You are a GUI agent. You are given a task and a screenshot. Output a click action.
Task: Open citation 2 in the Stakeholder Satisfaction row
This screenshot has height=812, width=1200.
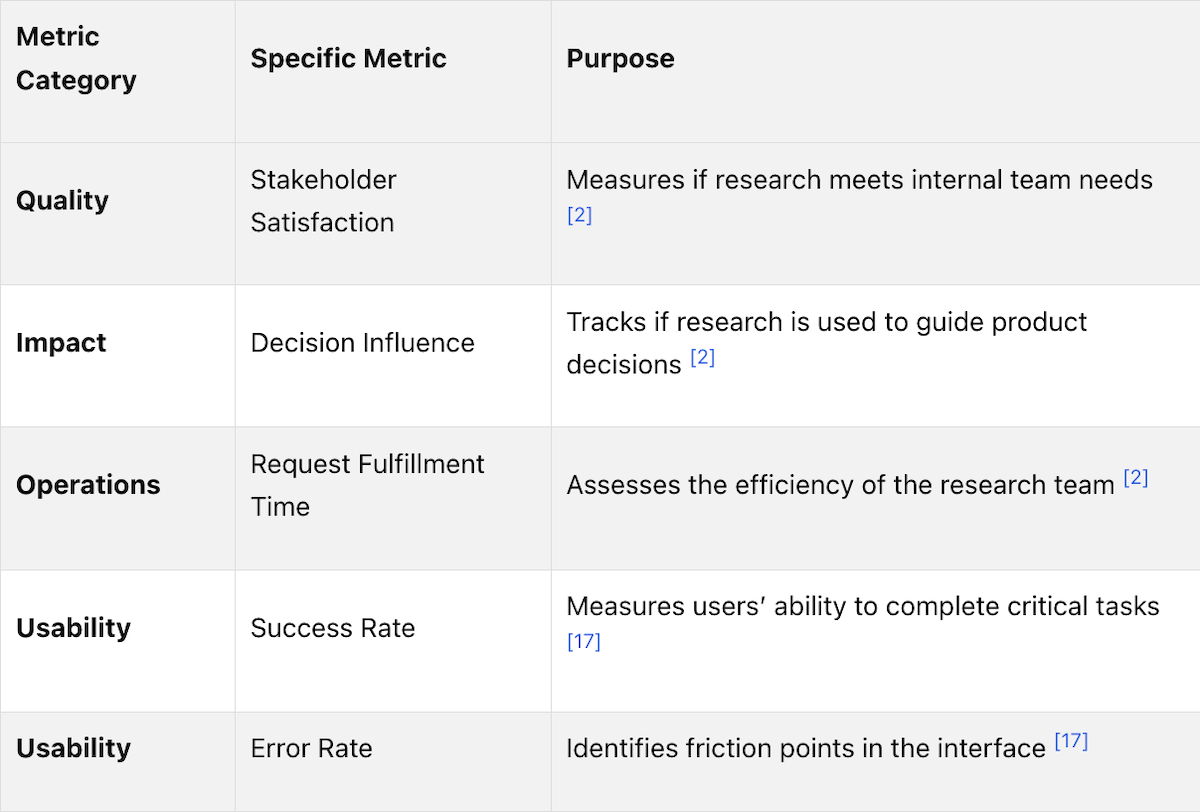(579, 215)
